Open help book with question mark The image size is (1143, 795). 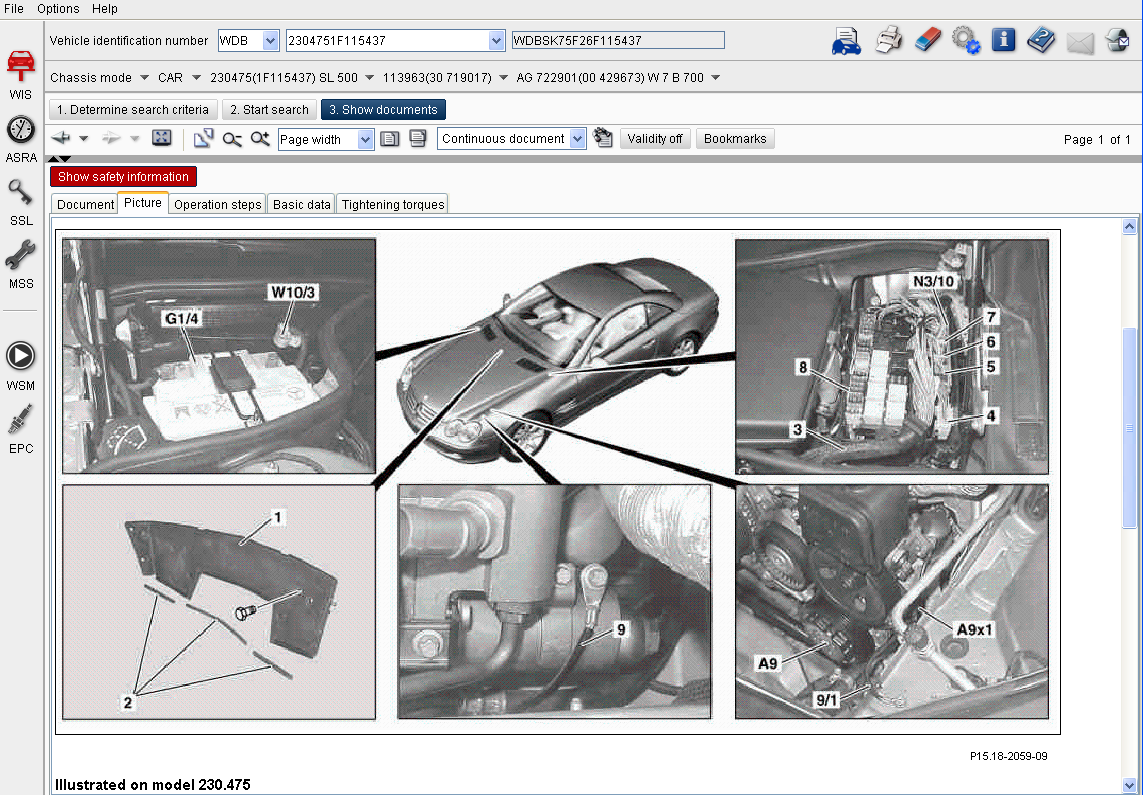point(1041,39)
